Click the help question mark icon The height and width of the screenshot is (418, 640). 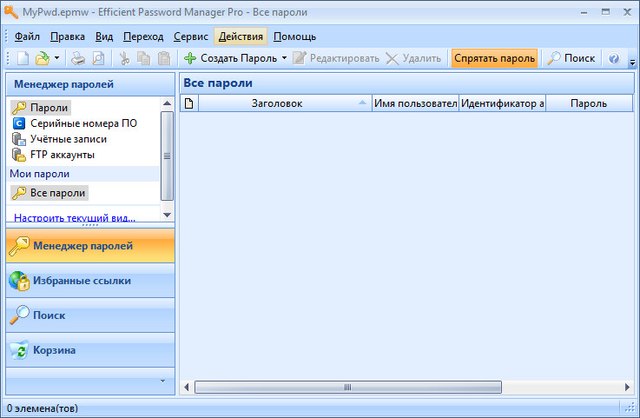click(x=614, y=58)
